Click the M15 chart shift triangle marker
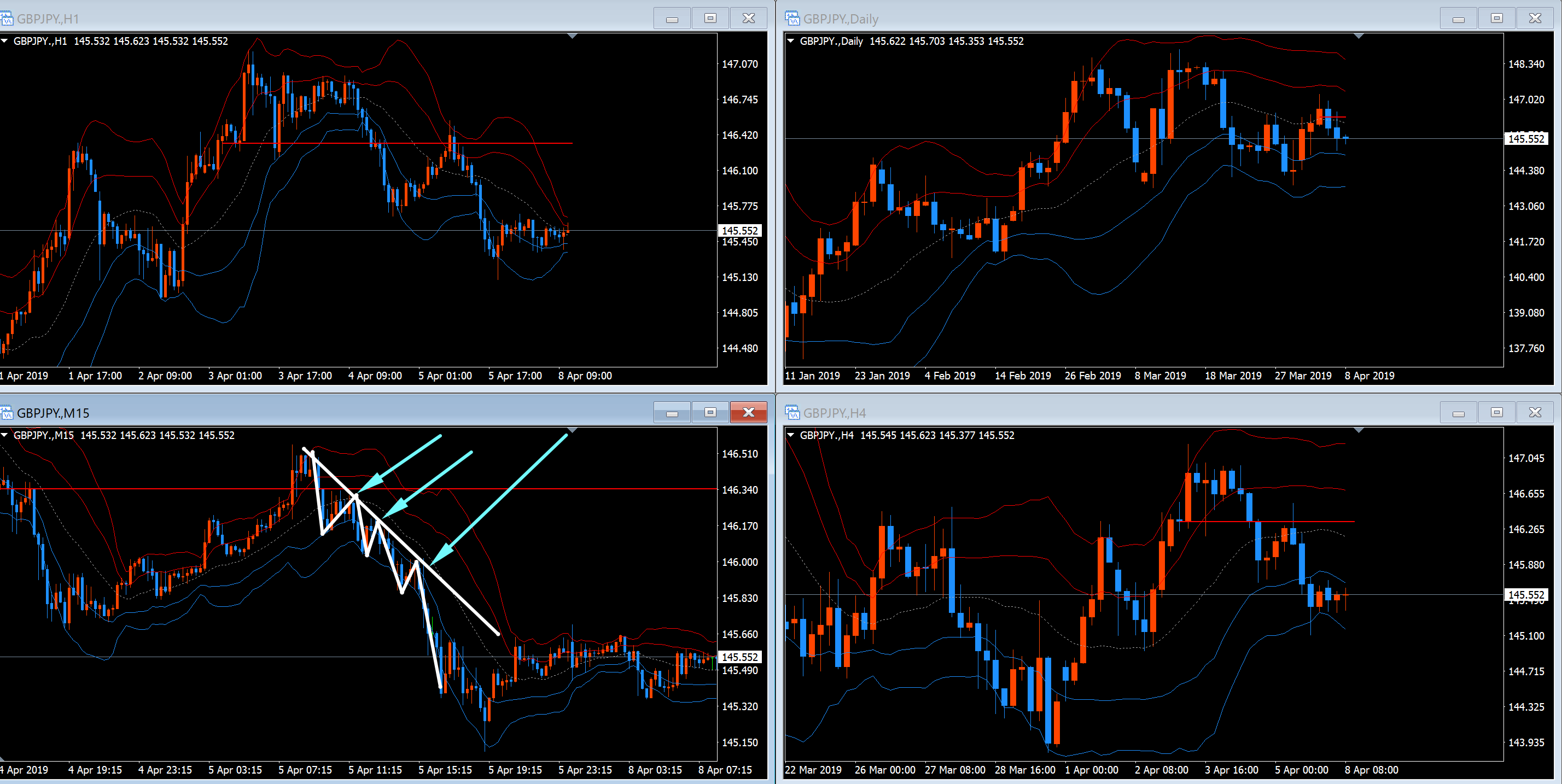The height and width of the screenshot is (784, 1562). coord(572,430)
